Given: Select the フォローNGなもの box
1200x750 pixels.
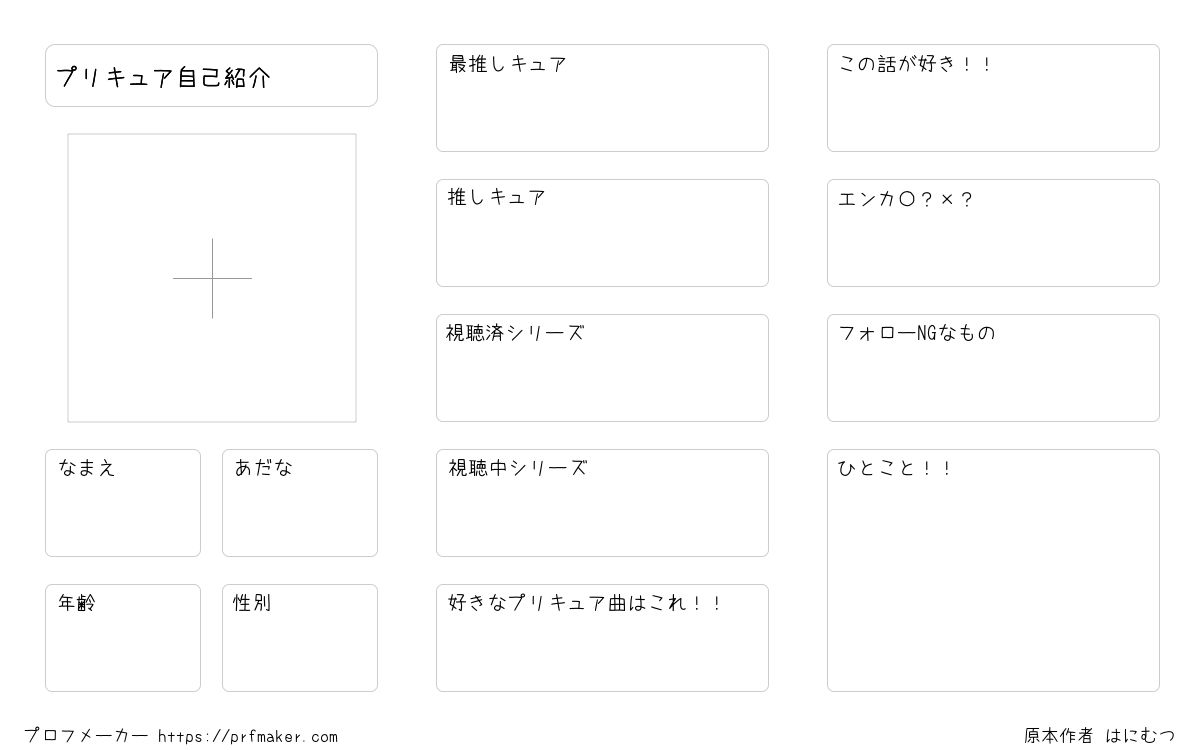Looking at the screenshot, I should 993,368.
